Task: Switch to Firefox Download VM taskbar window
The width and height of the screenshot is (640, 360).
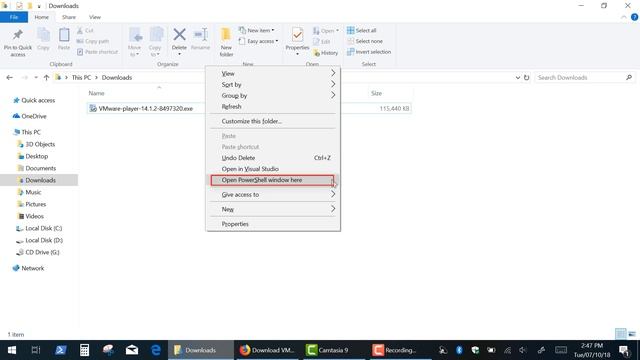Action: click(x=267, y=350)
